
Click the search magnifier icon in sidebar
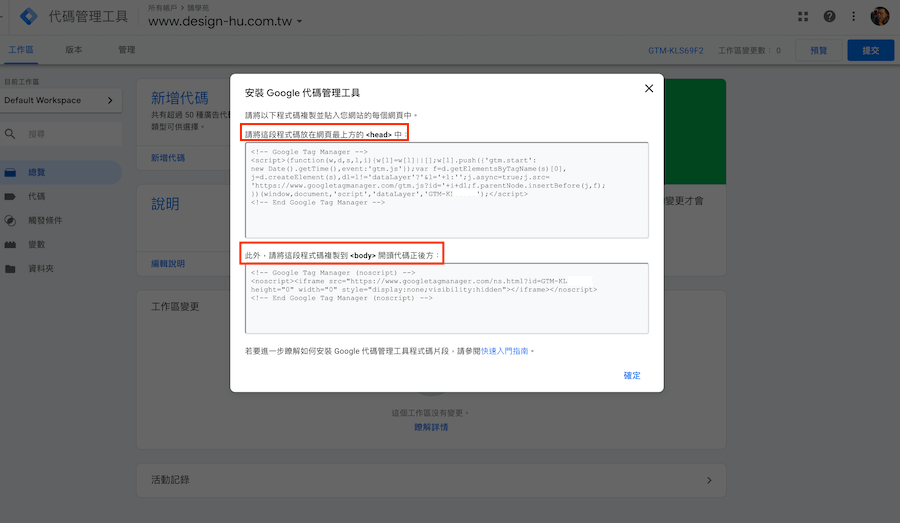(x=11, y=133)
